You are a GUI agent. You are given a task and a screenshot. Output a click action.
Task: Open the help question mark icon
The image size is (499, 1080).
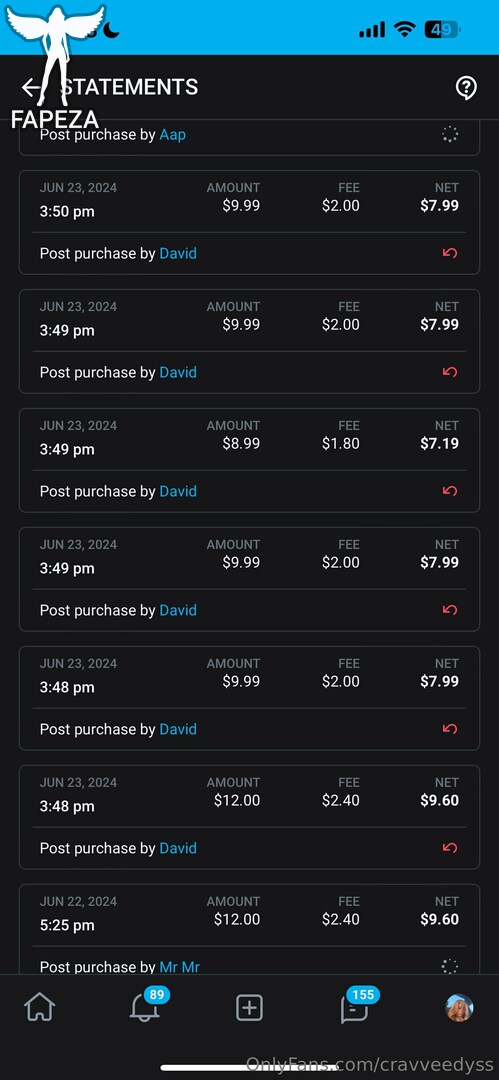[467, 87]
